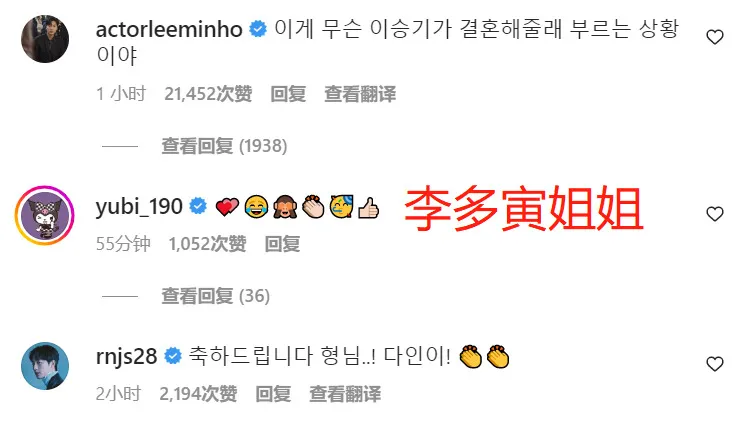The width and height of the screenshot is (743, 432).
Task: Reply to yubi_190's emoji comment
Action: click(282, 244)
